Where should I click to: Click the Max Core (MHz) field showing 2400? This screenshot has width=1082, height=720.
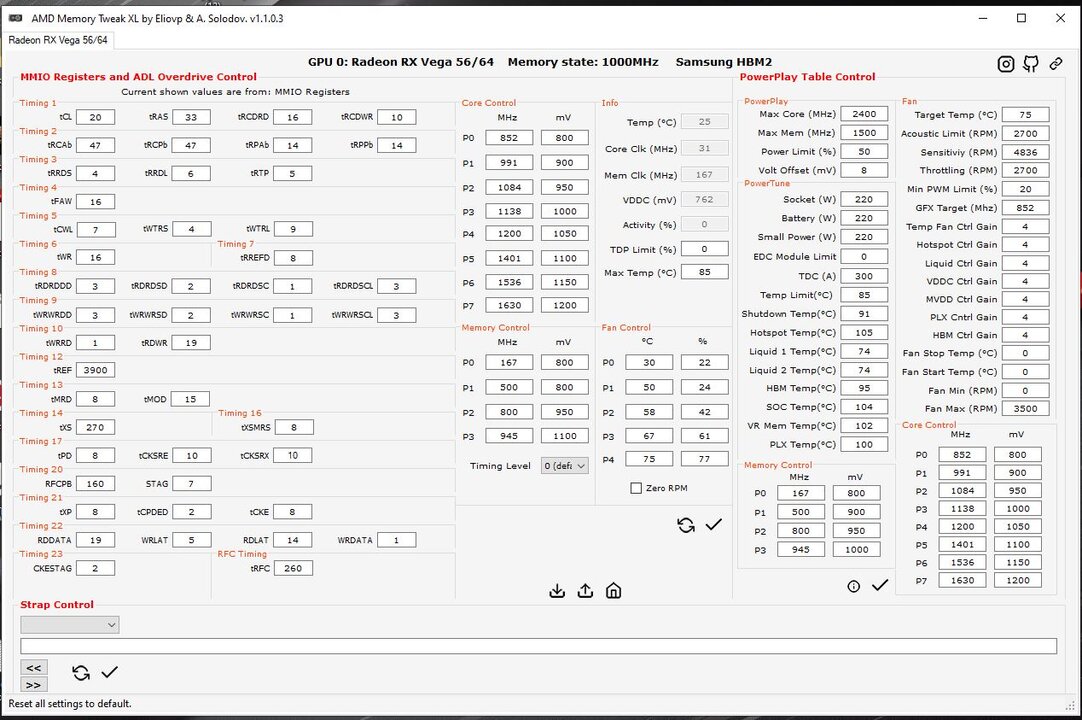864,114
